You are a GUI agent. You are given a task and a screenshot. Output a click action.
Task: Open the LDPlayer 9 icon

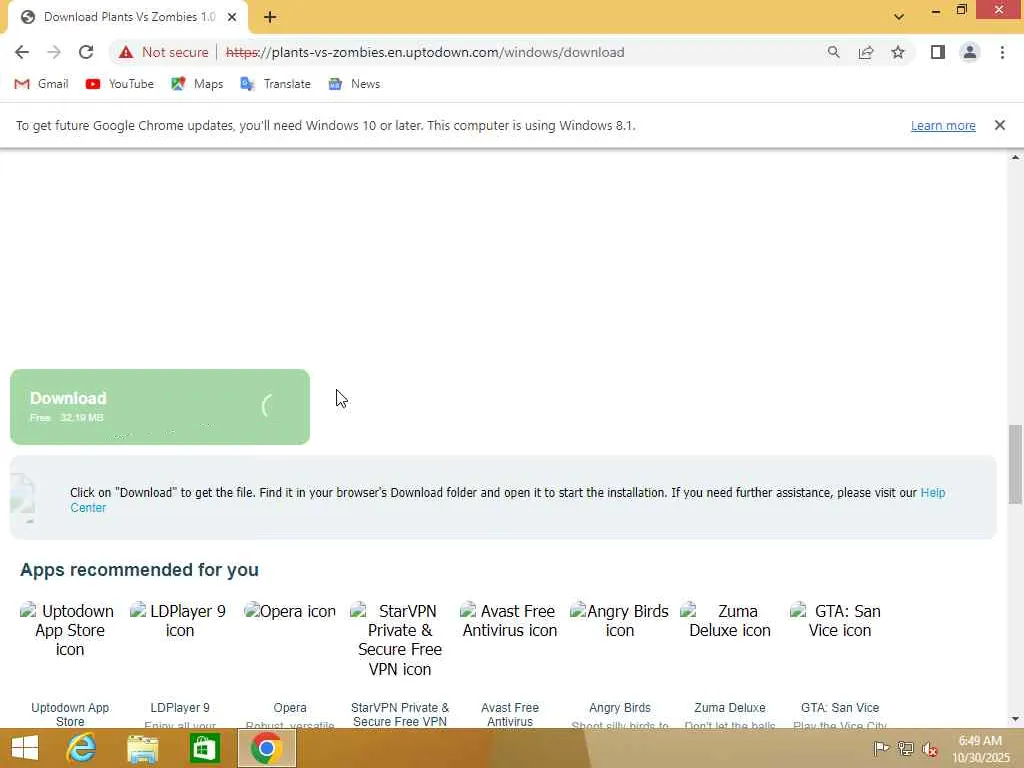coord(180,620)
